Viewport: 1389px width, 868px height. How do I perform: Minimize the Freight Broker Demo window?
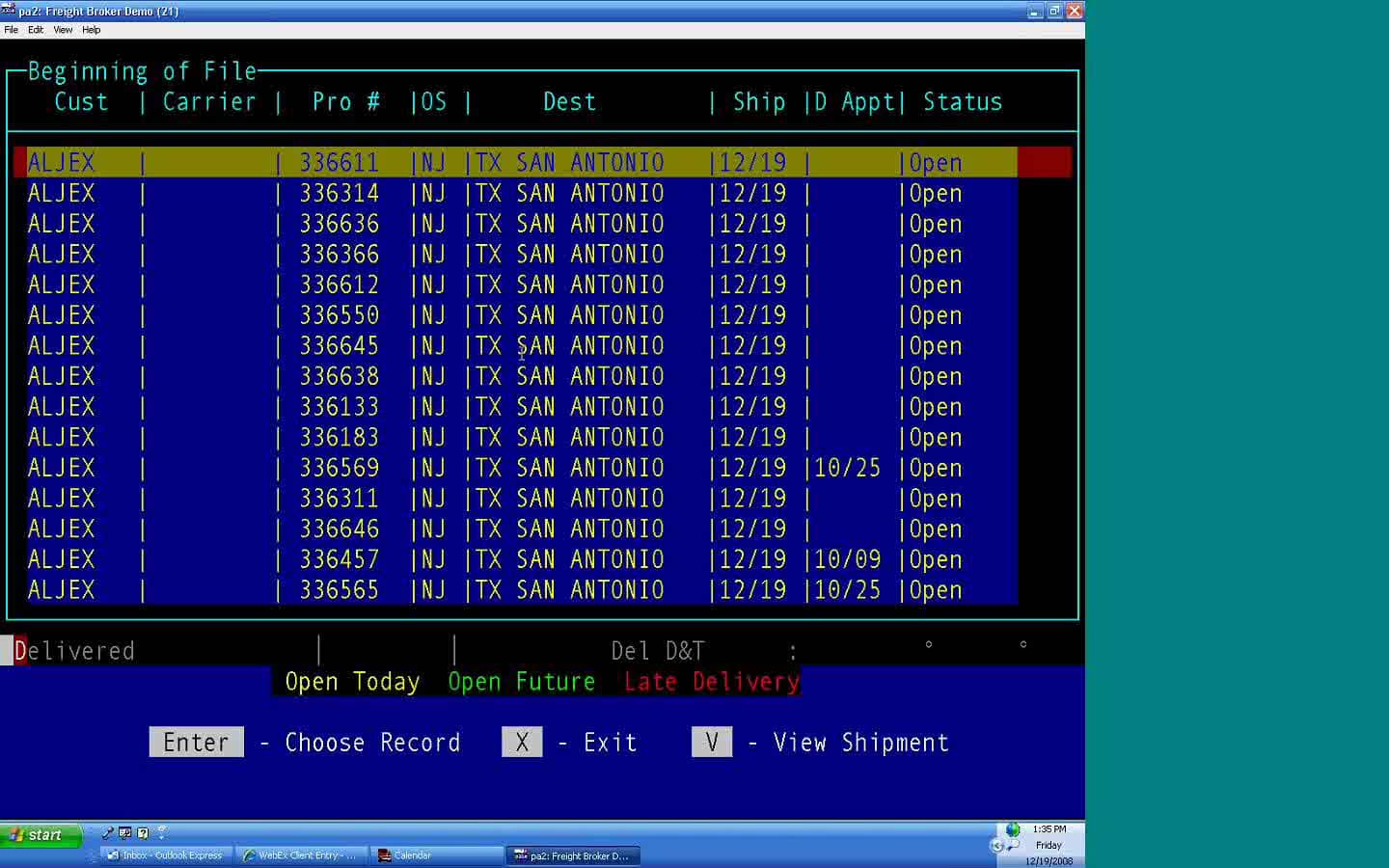coord(1035,12)
